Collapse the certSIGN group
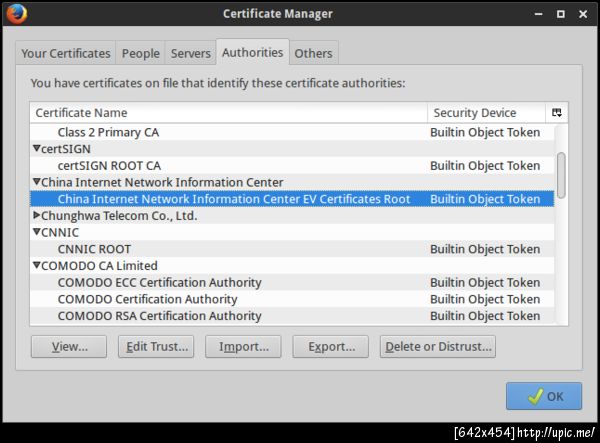The image size is (600, 443). 37,149
